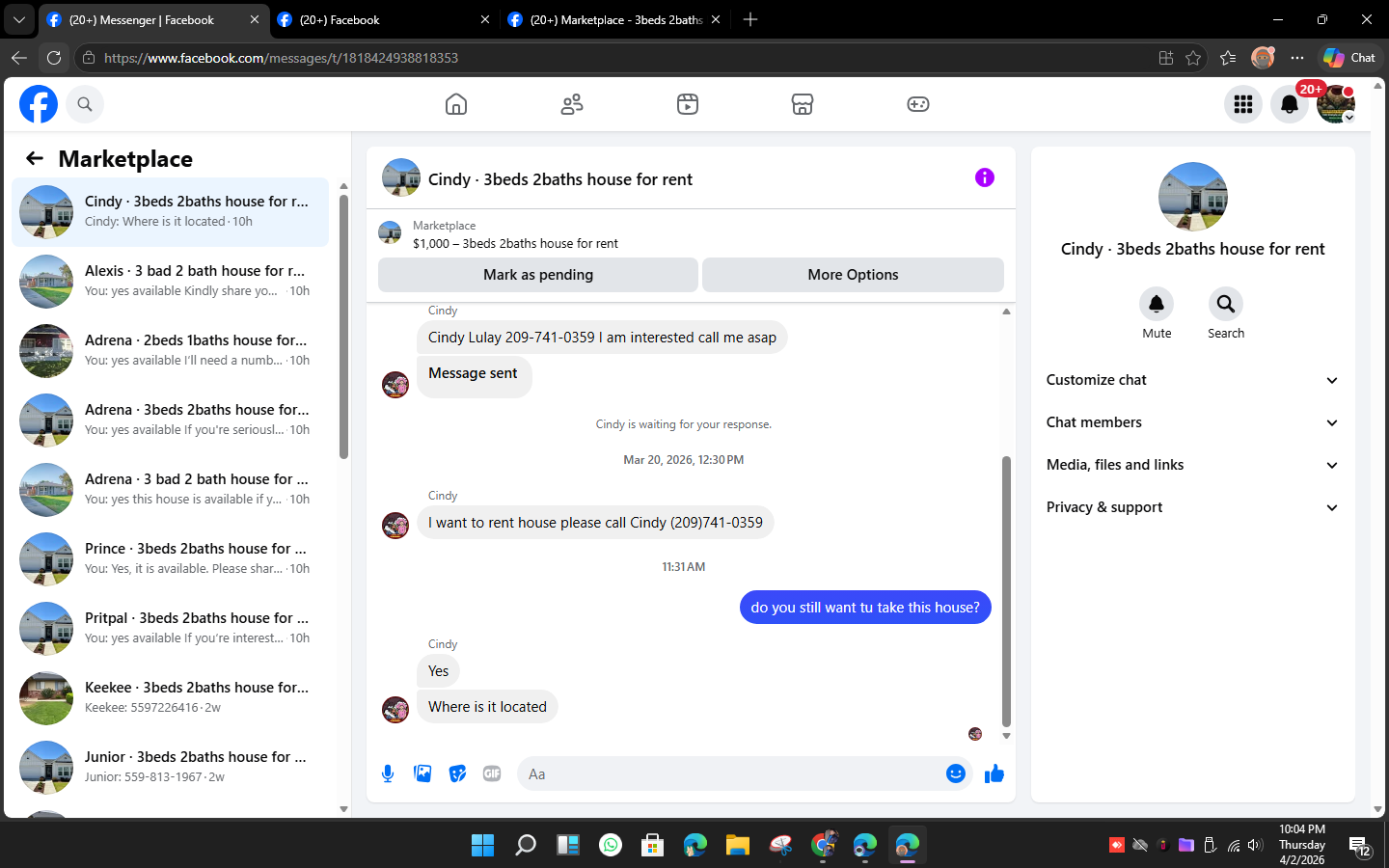1389x868 pixels.
Task: Click the sent message "do you still want tu take this house?"
Action: pyautogui.click(x=865, y=608)
